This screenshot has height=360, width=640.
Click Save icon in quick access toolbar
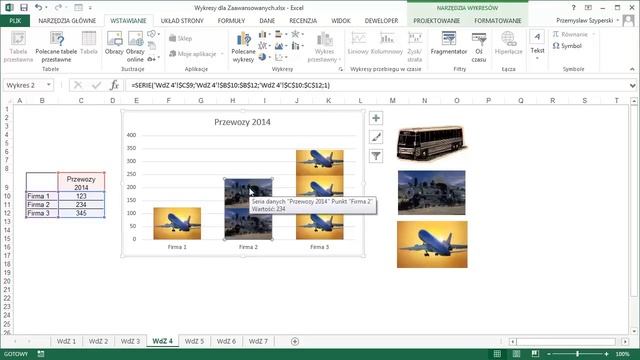click(x=24, y=8)
